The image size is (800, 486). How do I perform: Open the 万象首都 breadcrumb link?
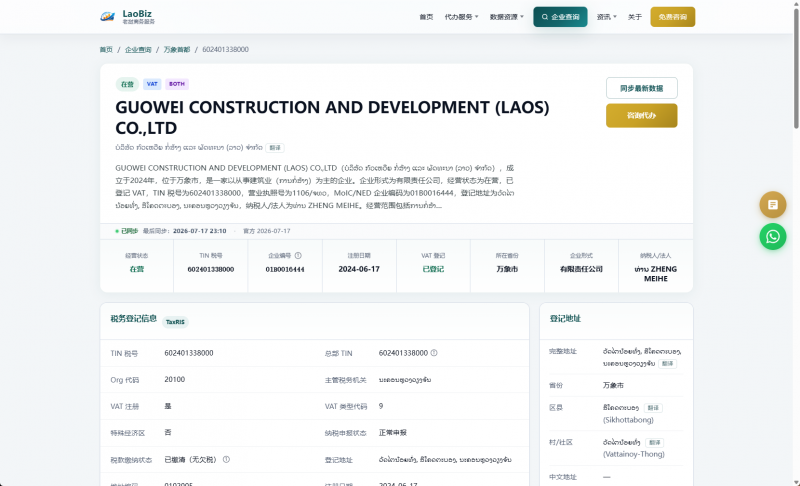point(177,49)
